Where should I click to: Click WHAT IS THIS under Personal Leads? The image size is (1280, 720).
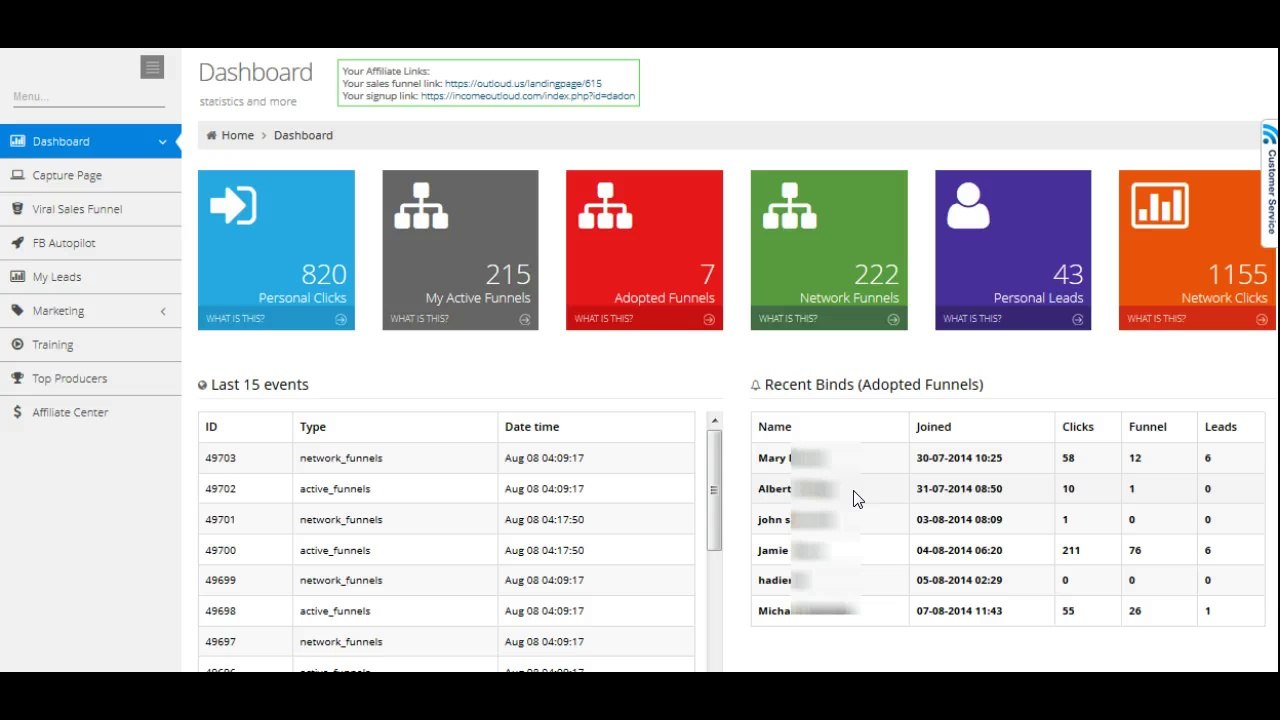972,319
